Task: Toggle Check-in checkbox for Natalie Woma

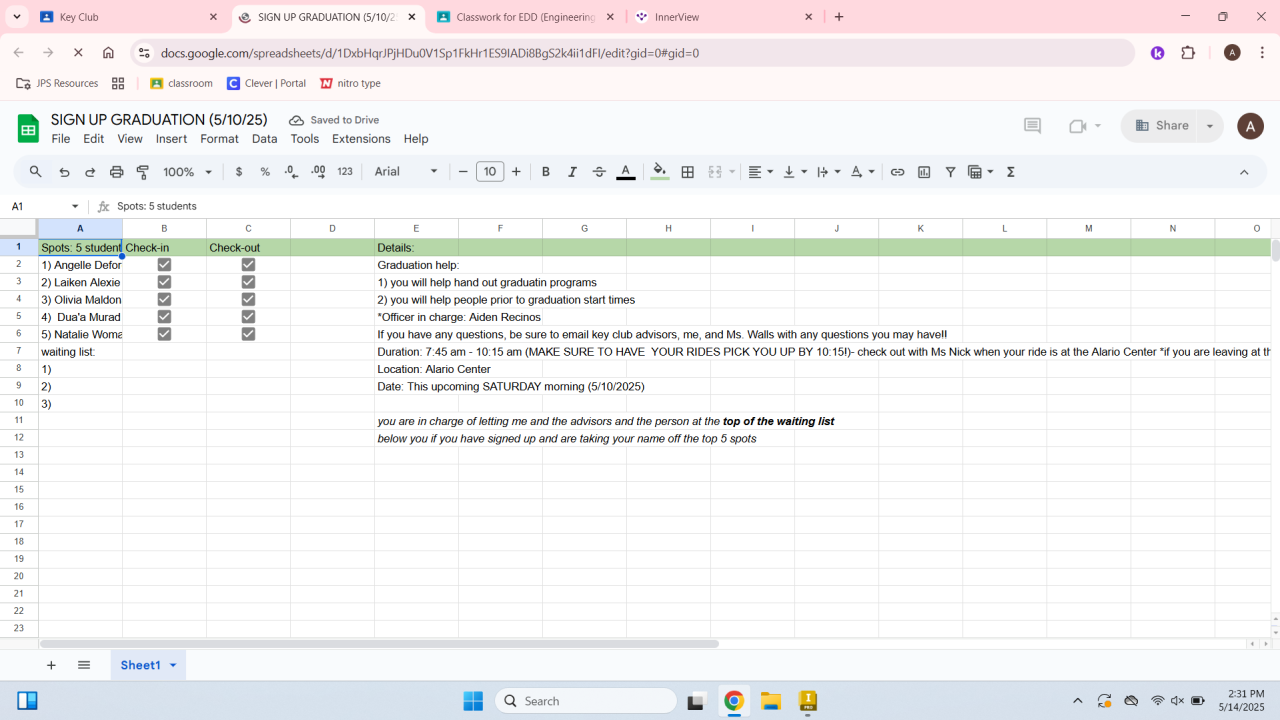Action: click(x=164, y=334)
